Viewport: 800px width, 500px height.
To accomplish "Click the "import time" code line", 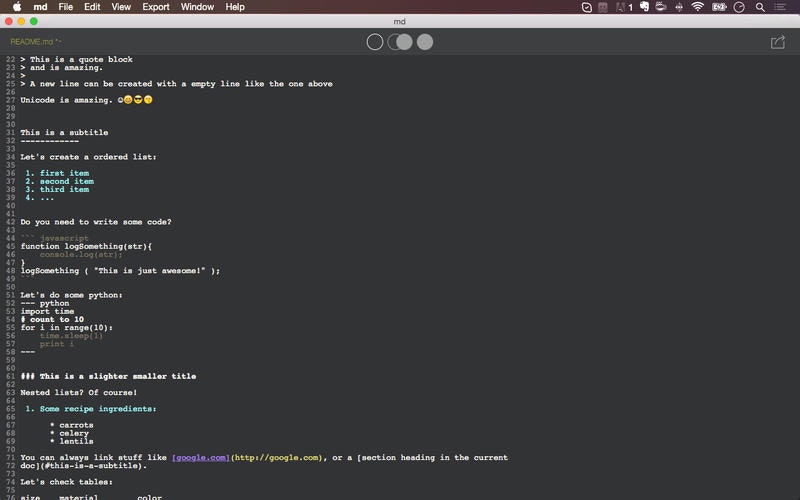I will [47, 311].
